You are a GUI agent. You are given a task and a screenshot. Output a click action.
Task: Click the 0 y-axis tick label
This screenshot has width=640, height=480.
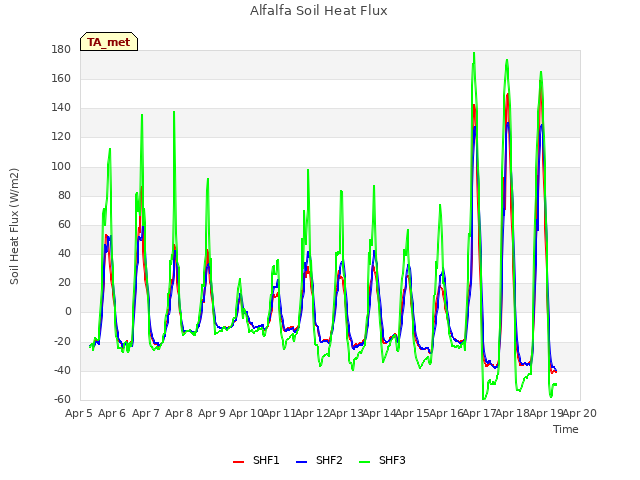coord(68,311)
